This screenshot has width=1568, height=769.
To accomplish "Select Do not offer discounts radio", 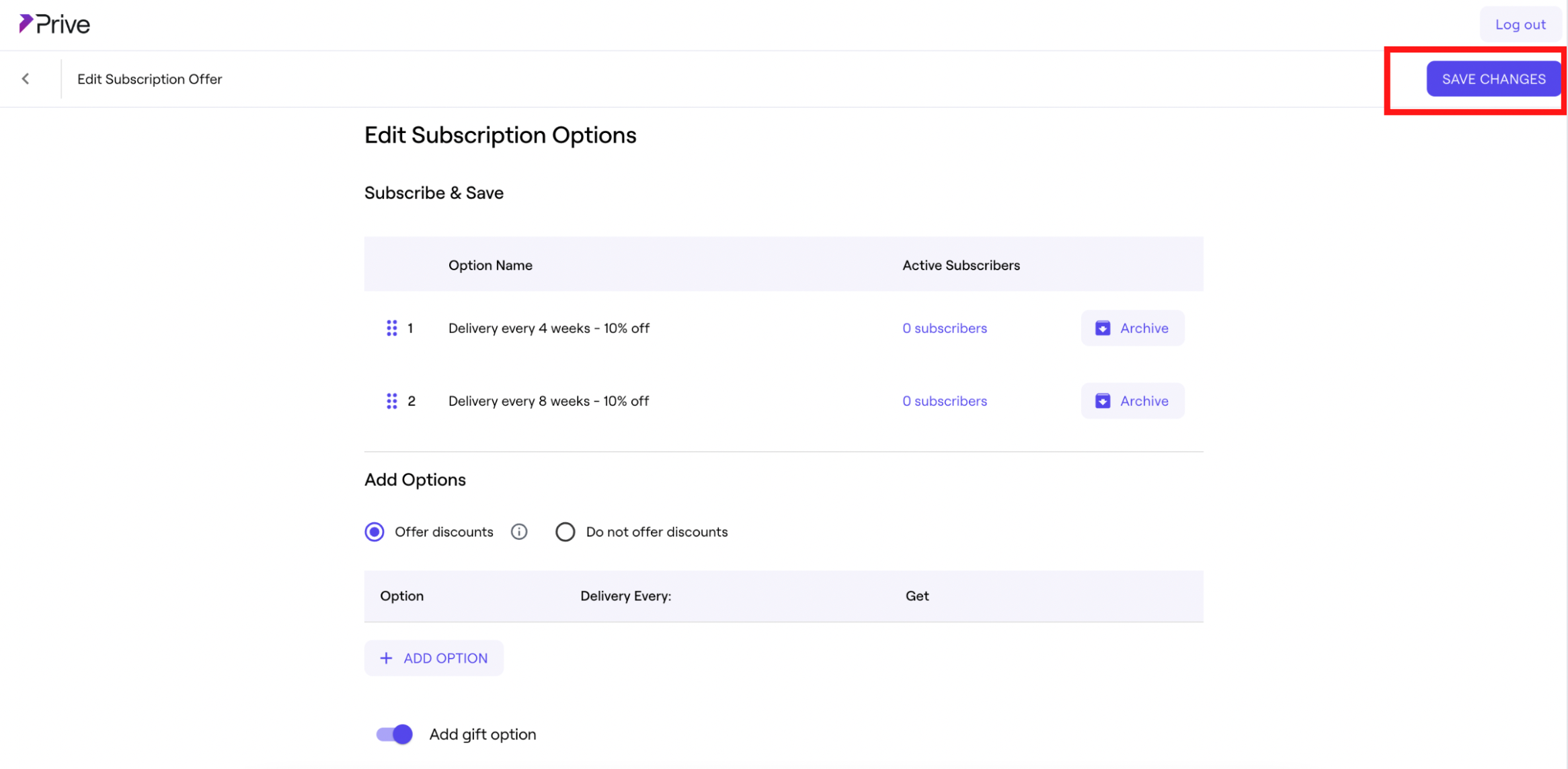I will (x=565, y=532).
